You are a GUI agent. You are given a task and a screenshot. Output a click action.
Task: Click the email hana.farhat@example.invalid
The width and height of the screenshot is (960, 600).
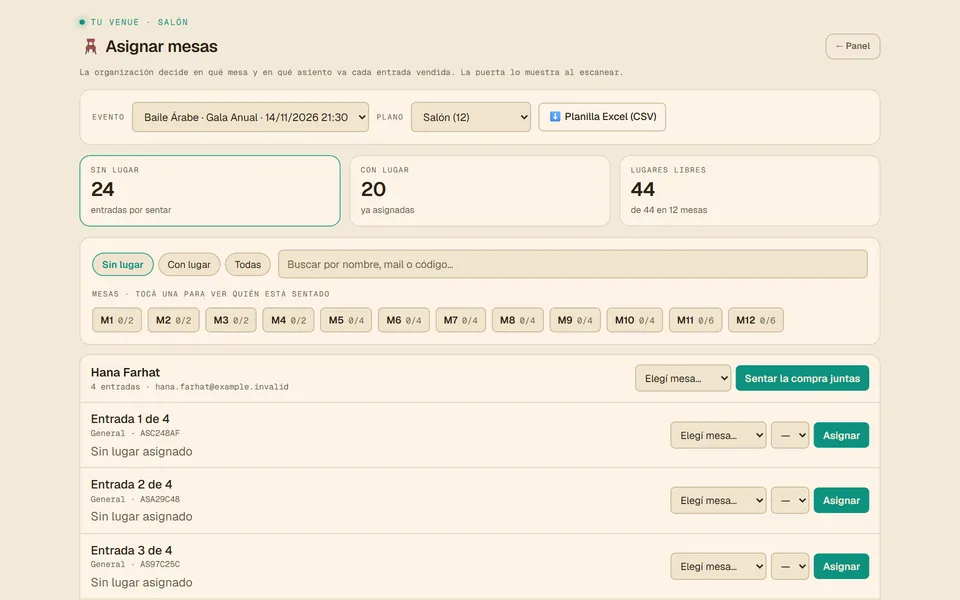pos(222,387)
